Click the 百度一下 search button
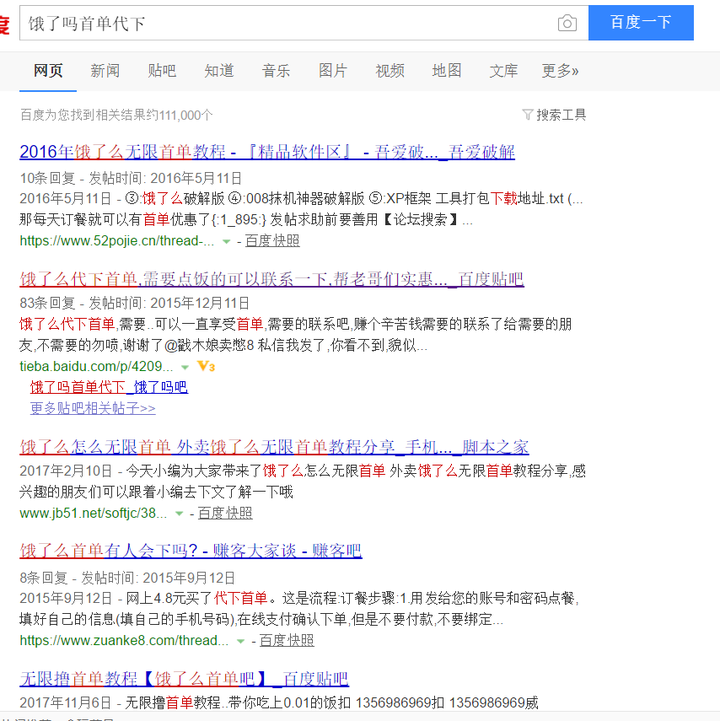The width and height of the screenshot is (720, 721). tap(640, 23)
